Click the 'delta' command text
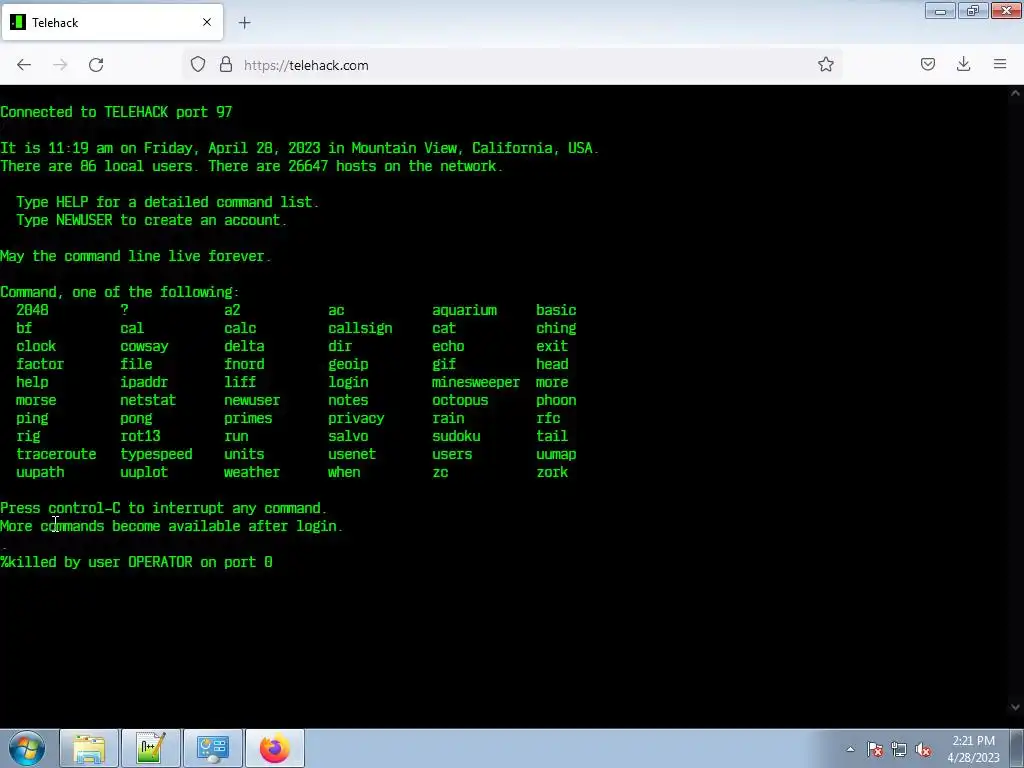 click(244, 346)
